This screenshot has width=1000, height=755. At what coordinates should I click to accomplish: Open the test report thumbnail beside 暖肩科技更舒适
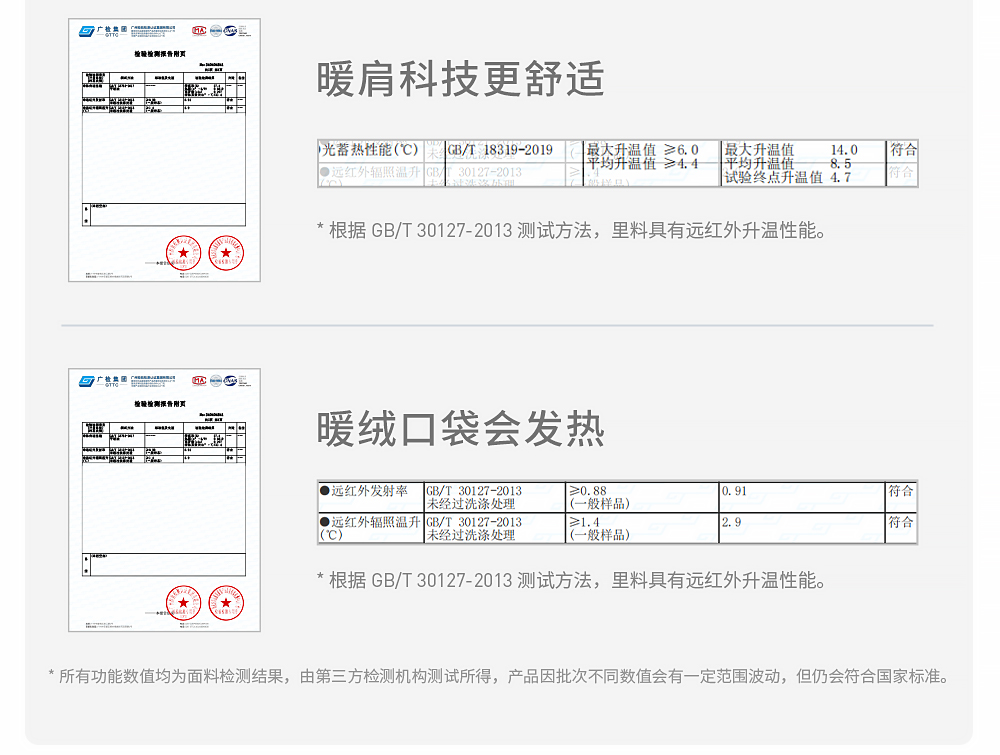pos(165,150)
